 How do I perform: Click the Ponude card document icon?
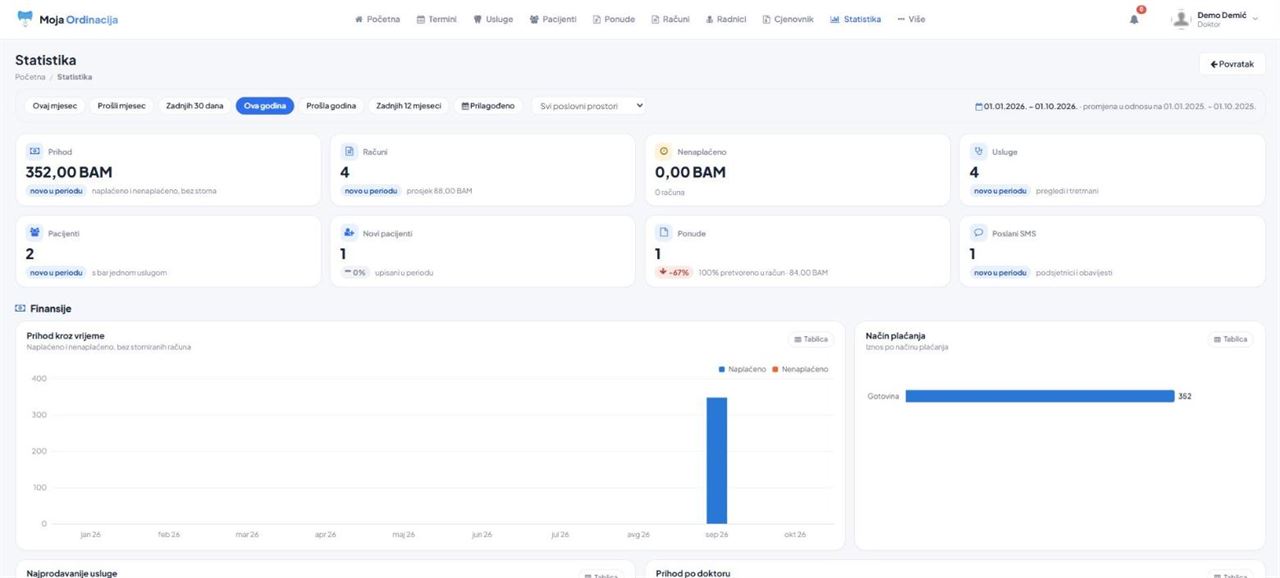pos(663,233)
